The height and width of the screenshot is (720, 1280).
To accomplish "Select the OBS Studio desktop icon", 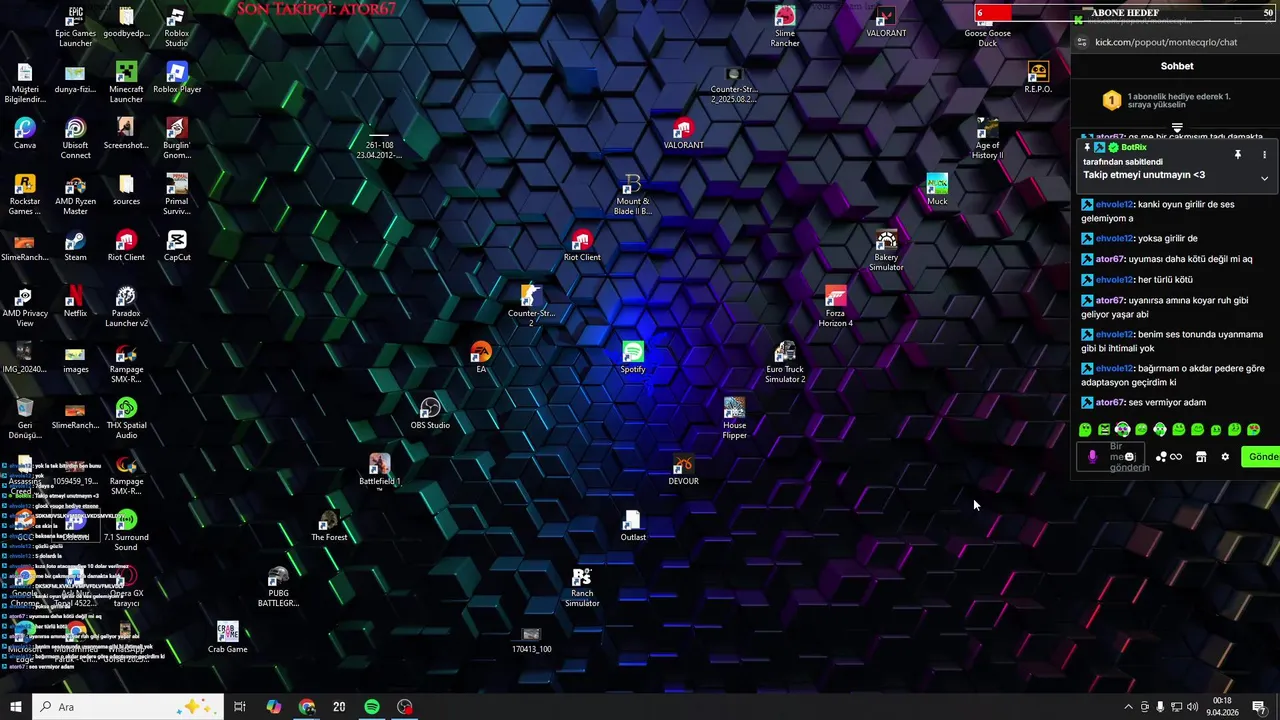I will click(430, 413).
